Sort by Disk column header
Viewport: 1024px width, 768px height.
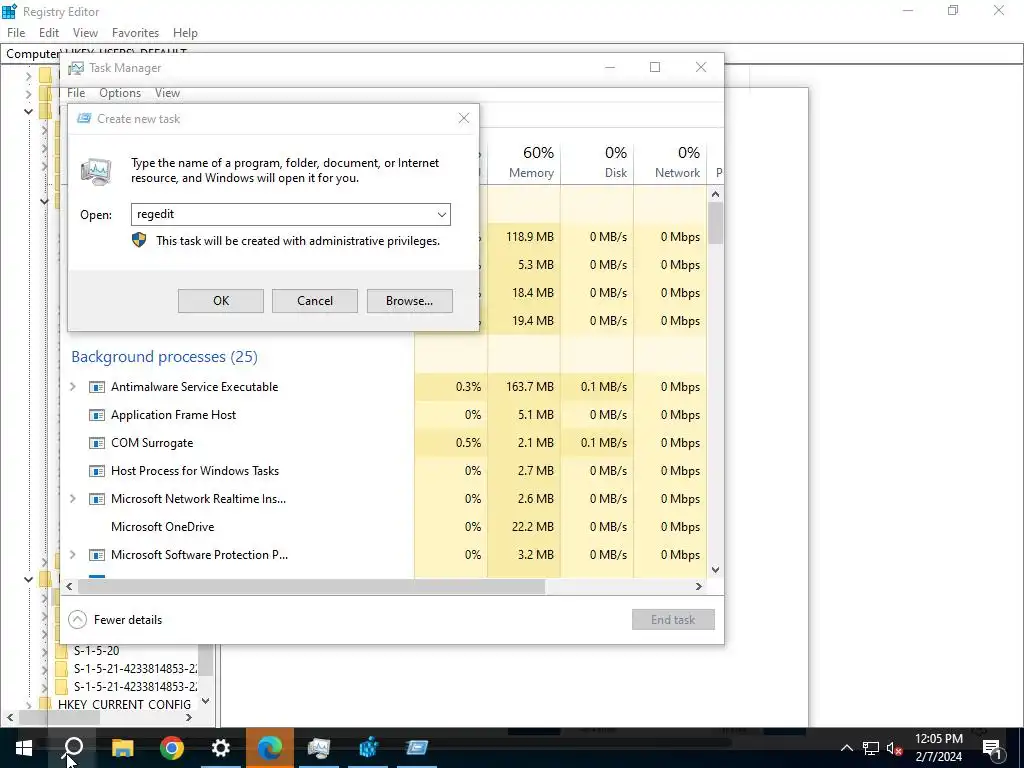(597, 162)
